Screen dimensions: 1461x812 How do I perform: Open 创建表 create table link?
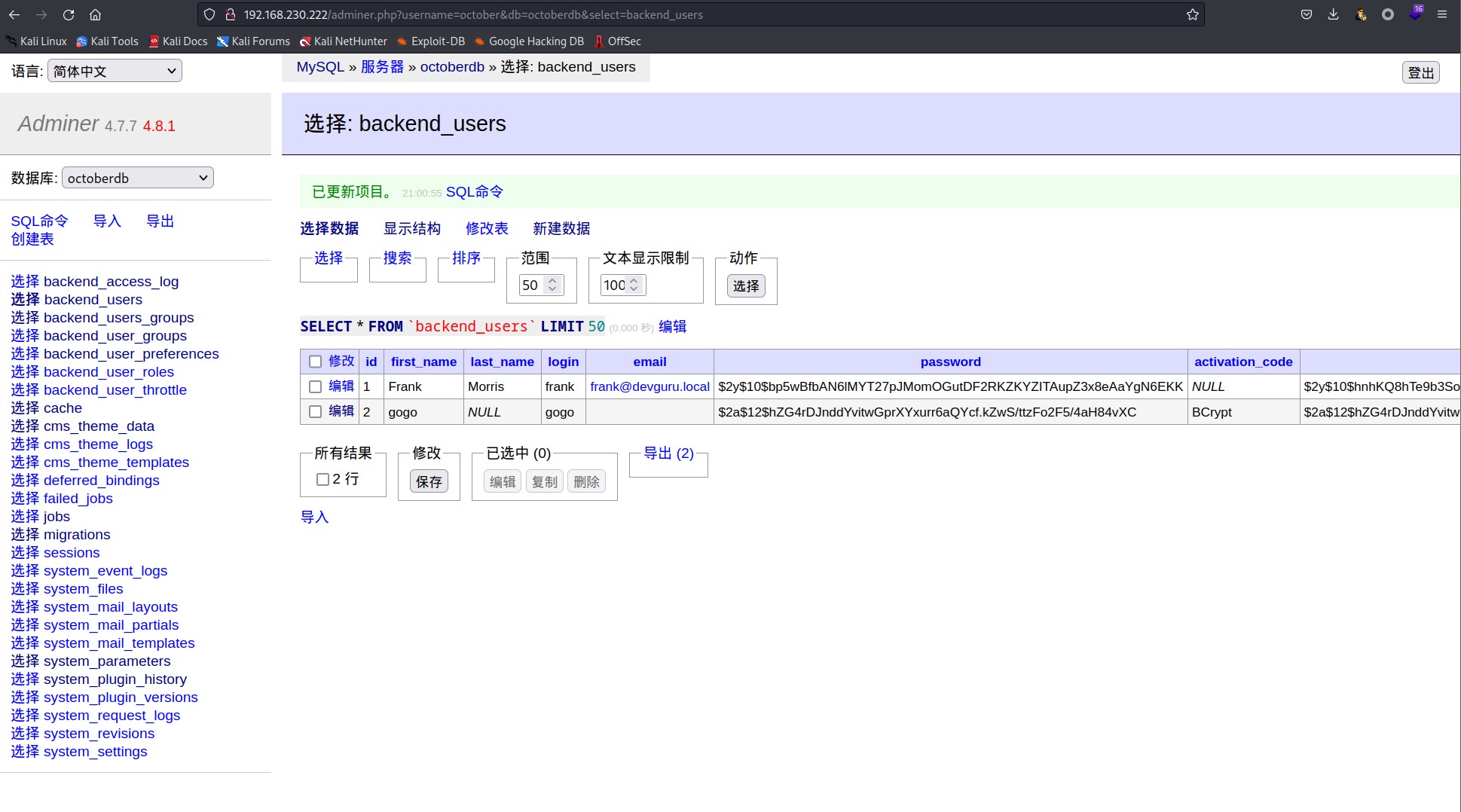pyautogui.click(x=32, y=239)
